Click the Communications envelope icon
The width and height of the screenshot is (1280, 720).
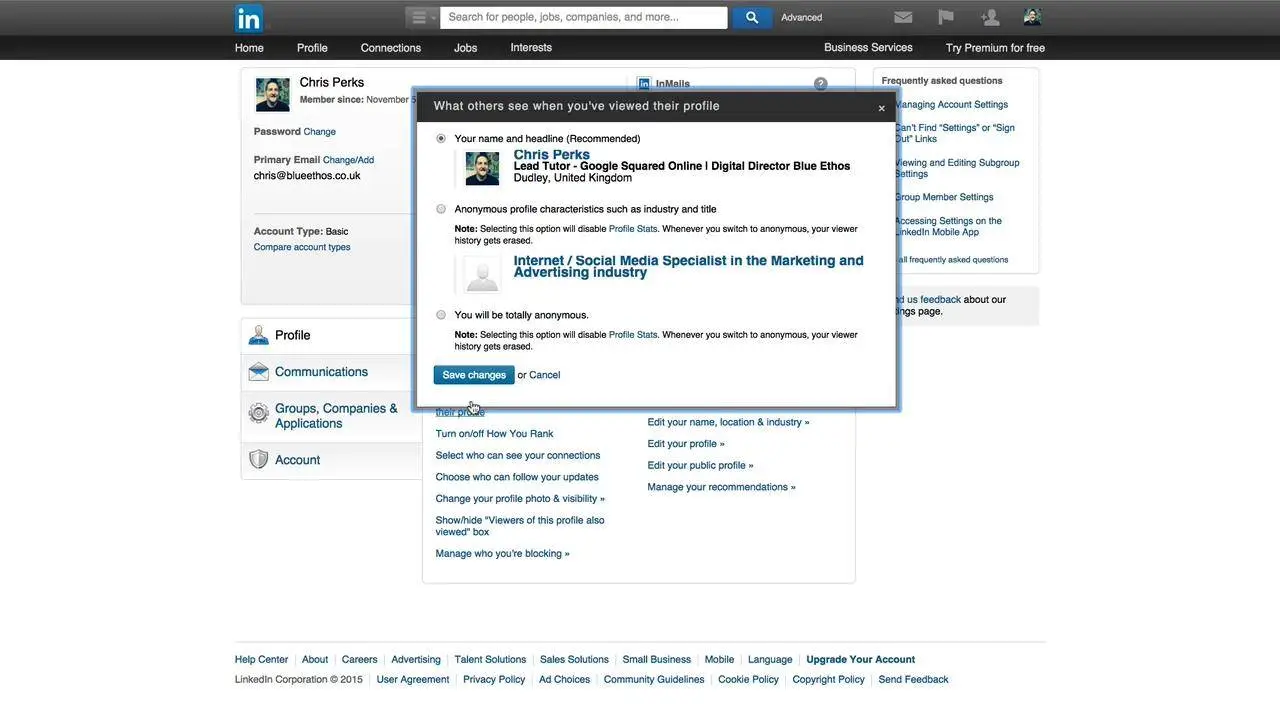tap(259, 372)
